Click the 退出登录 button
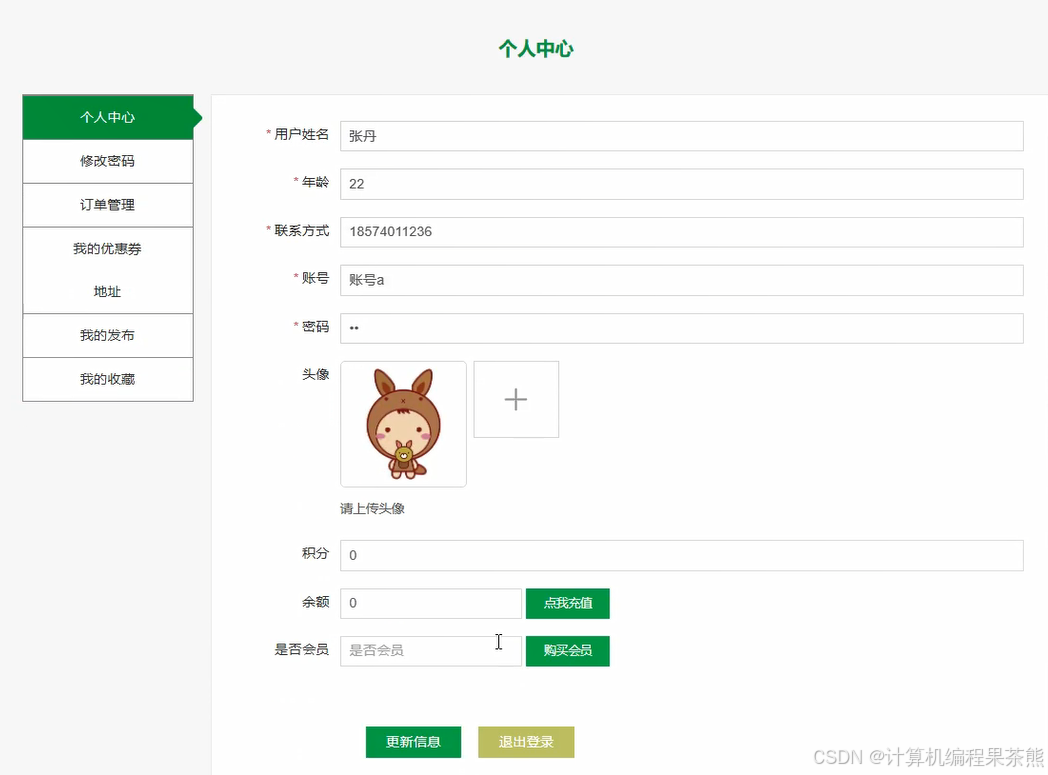This screenshot has width=1048, height=775. coord(526,742)
